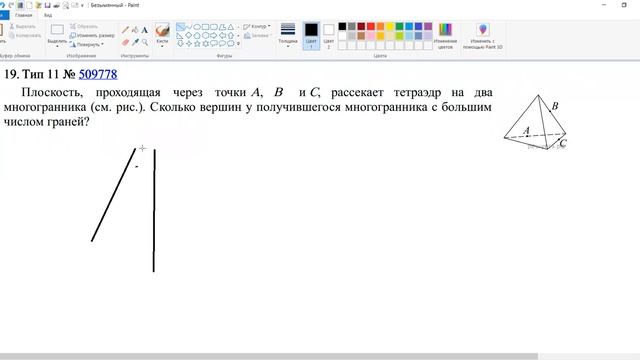Pick the Curve shape

pyautogui.click(x=189, y=27)
